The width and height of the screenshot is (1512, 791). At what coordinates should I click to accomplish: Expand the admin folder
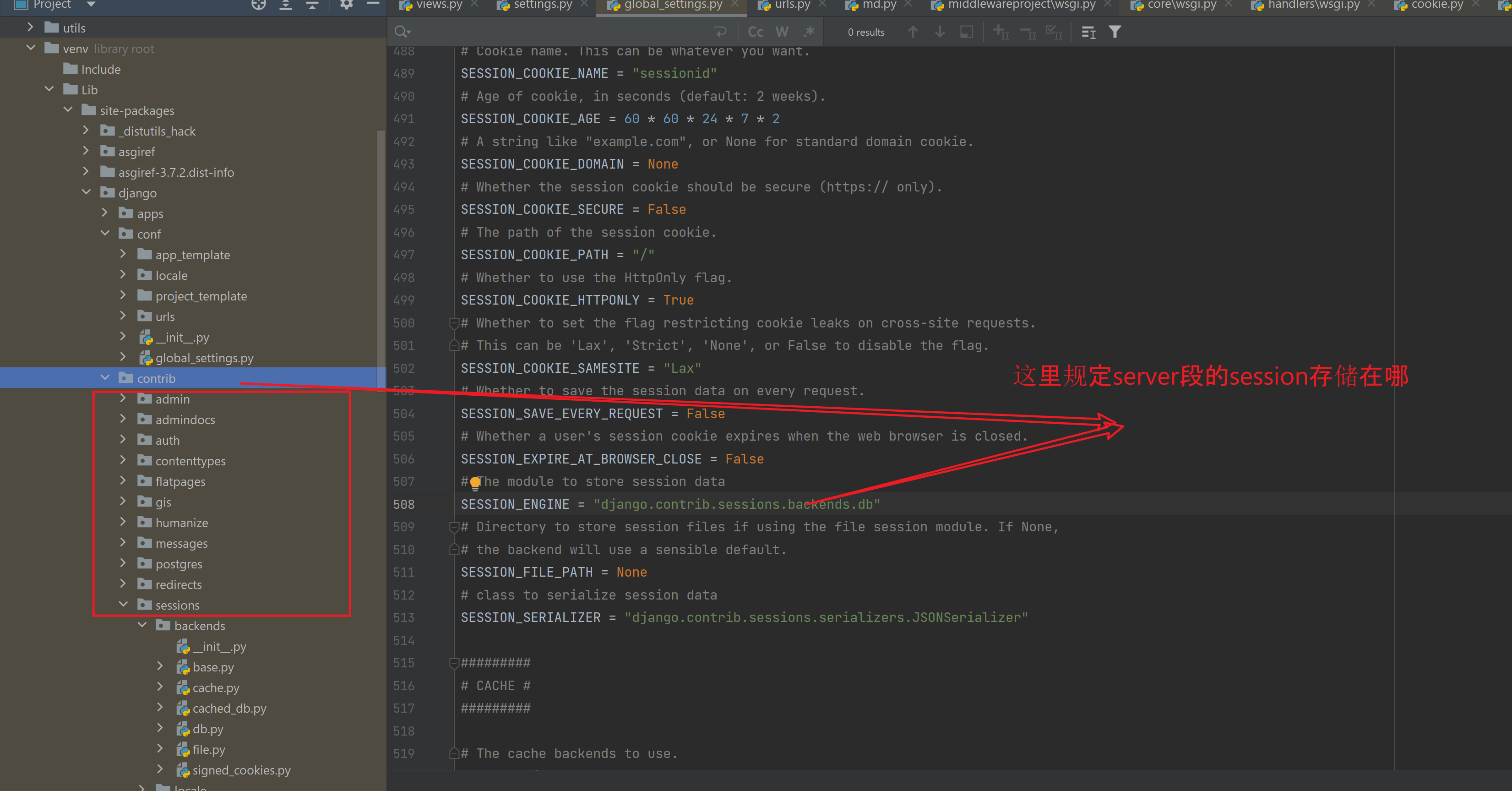(123, 399)
